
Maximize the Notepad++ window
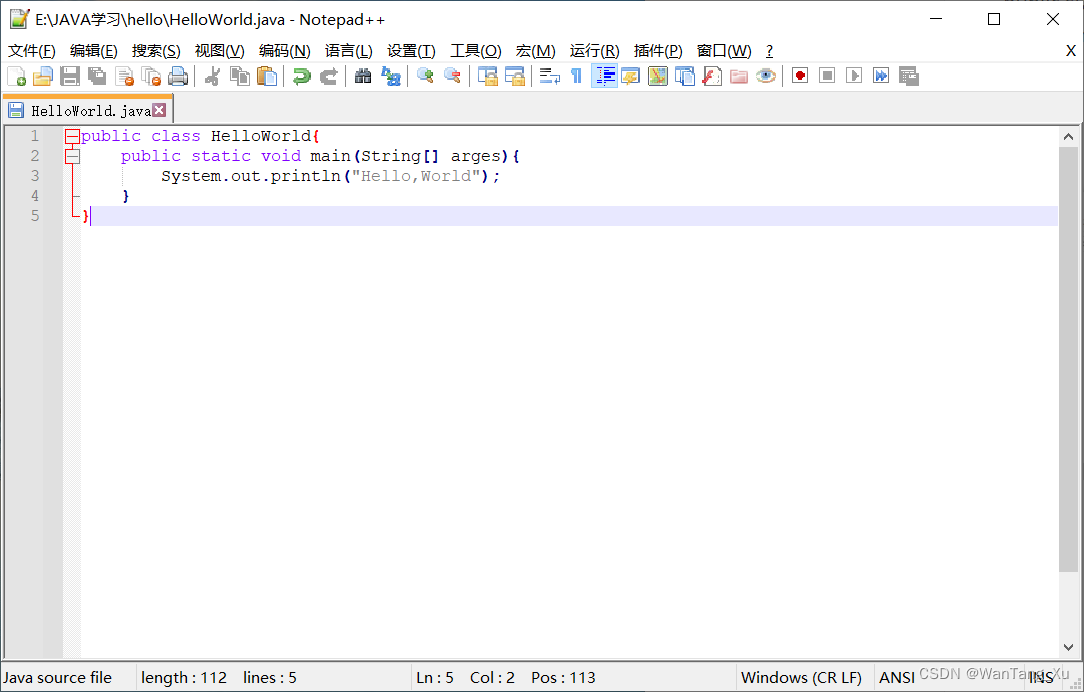tap(994, 19)
